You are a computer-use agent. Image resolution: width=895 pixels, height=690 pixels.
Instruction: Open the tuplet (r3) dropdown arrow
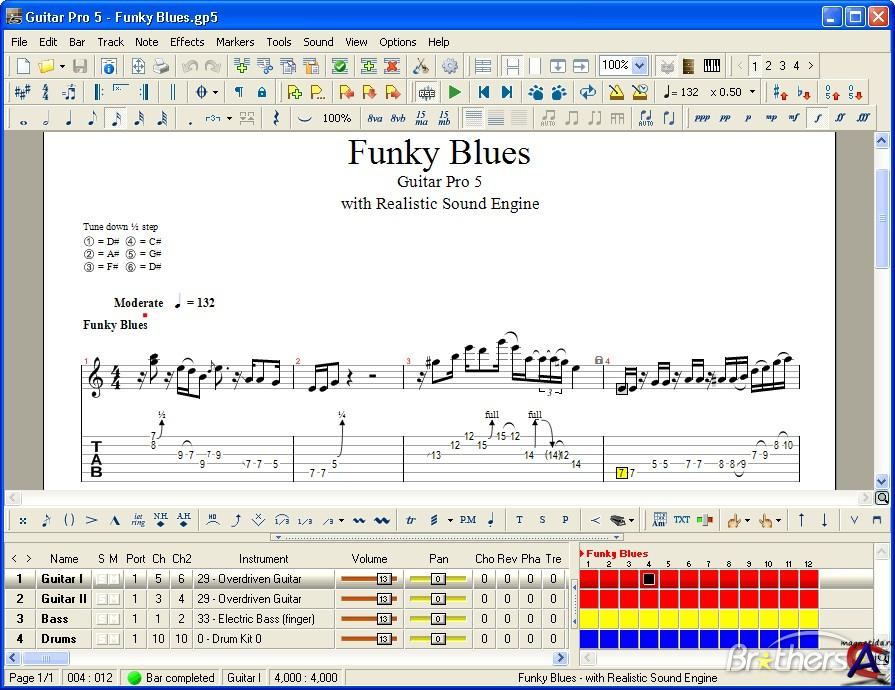pos(229,118)
